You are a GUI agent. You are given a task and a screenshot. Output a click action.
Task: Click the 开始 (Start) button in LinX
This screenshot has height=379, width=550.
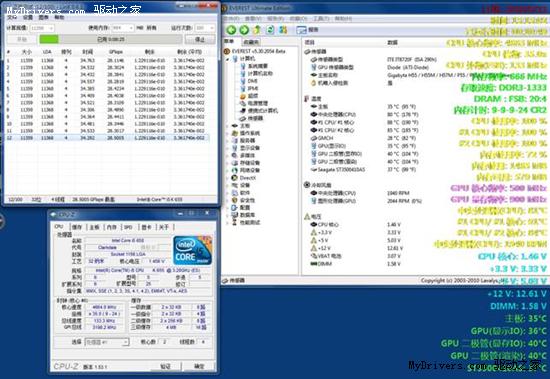[22, 39]
